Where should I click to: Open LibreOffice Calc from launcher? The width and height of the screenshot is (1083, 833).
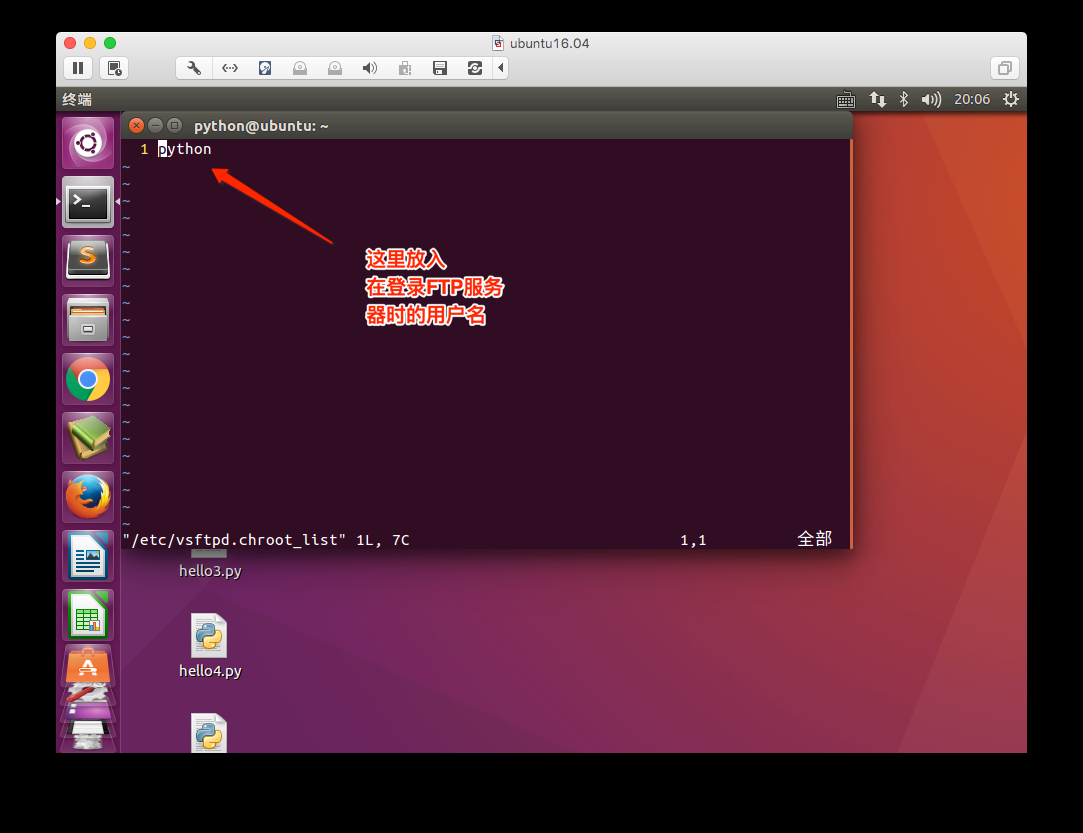pos(88,615)
